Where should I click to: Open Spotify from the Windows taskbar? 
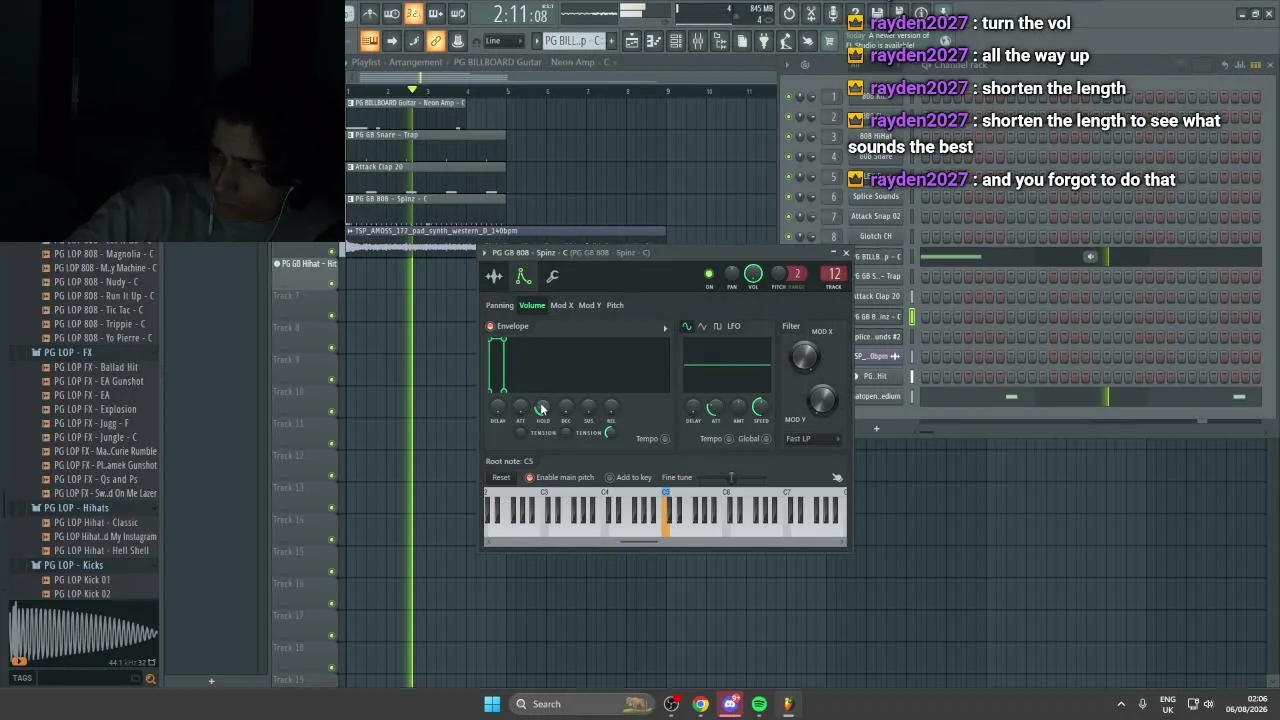(759, 704)
